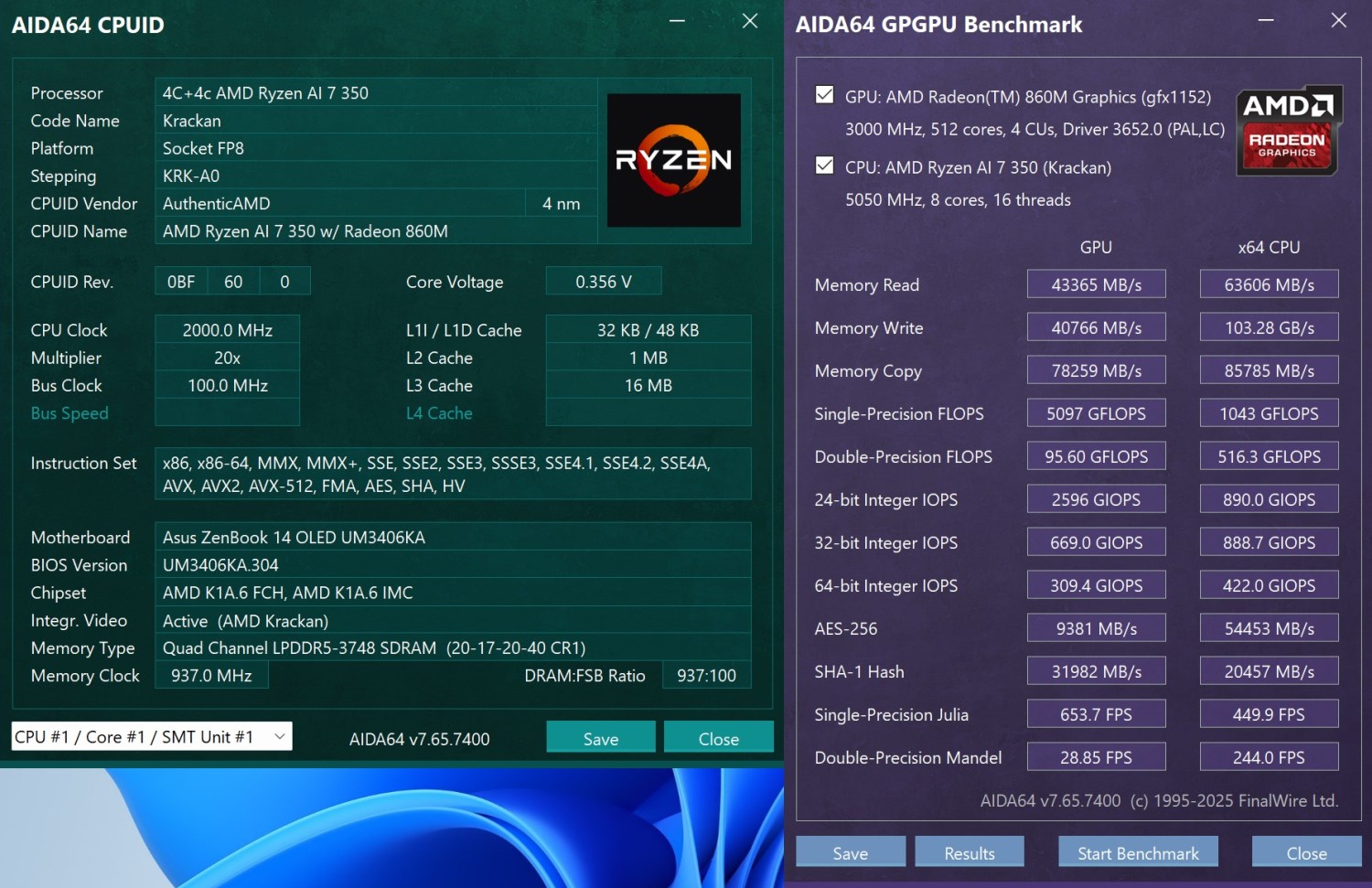1372x888 pixels.
Task: Click the Stepping value 'KRK-A0'
Action: tap(376, 176)
